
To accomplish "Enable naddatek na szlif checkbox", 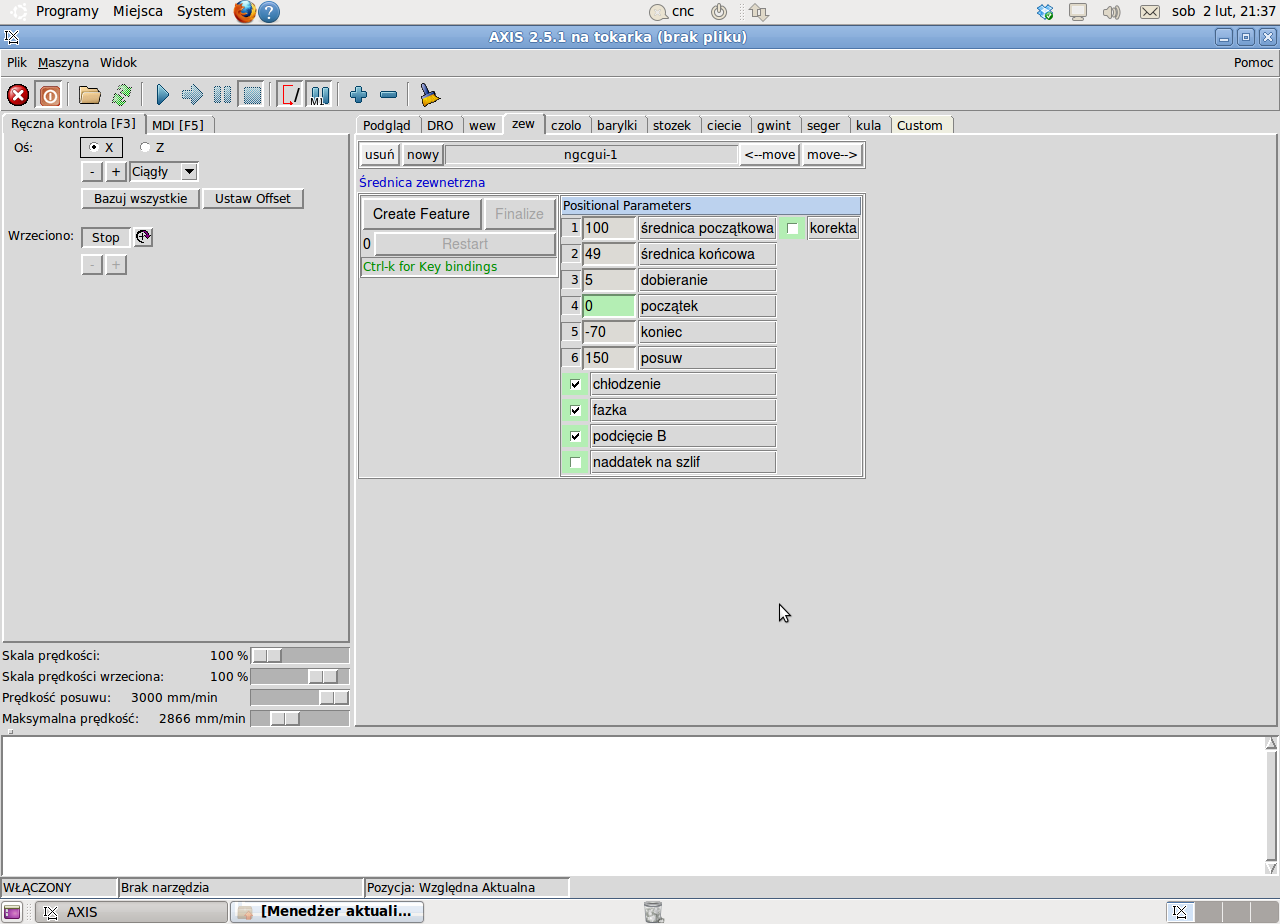I will pos(575,462).
